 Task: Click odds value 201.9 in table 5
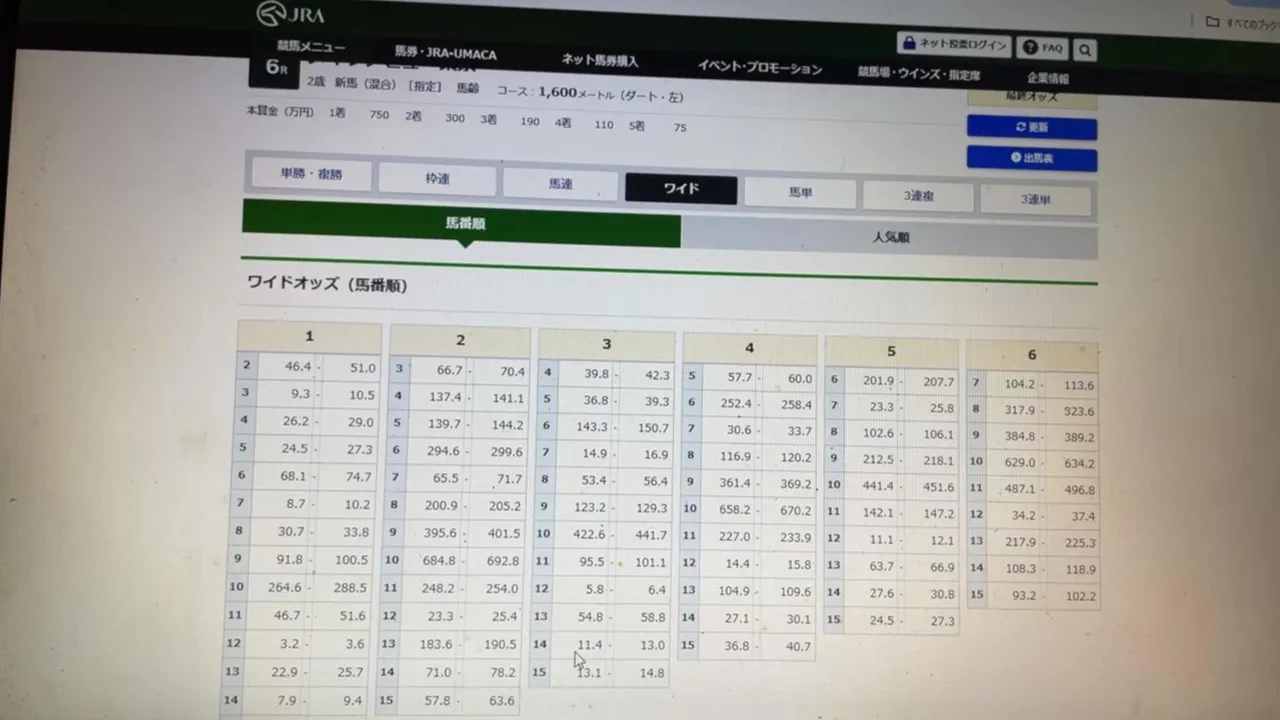click(879, 381)
